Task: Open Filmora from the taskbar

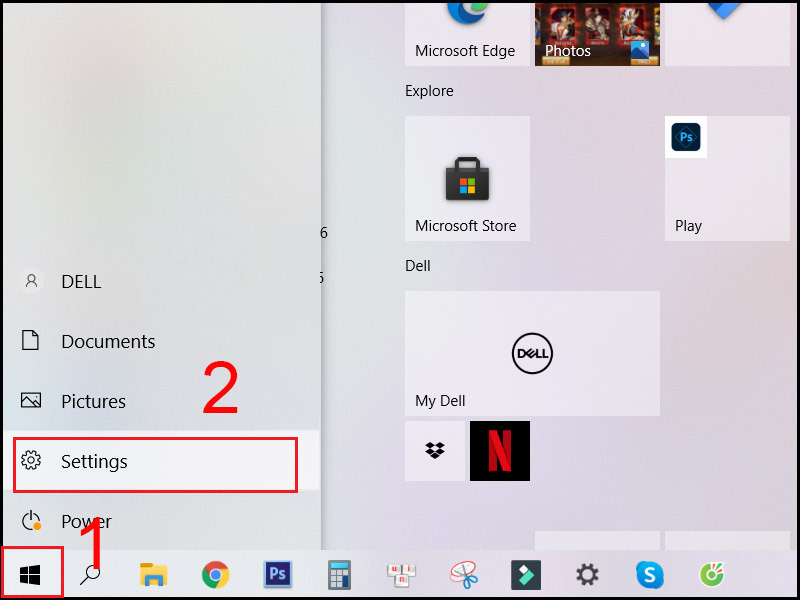Action: click(525, 574)
